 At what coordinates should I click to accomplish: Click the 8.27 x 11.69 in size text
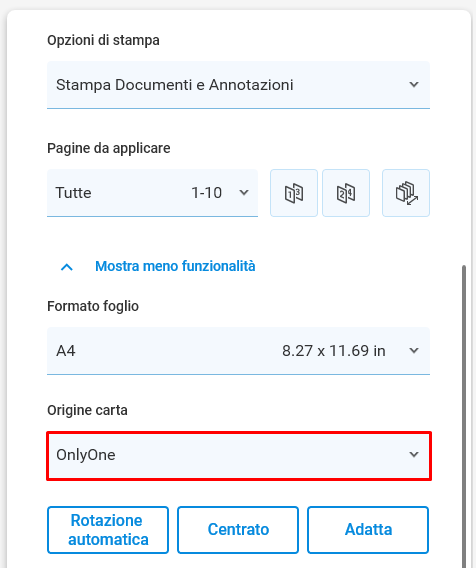click(x=334, y=351)
